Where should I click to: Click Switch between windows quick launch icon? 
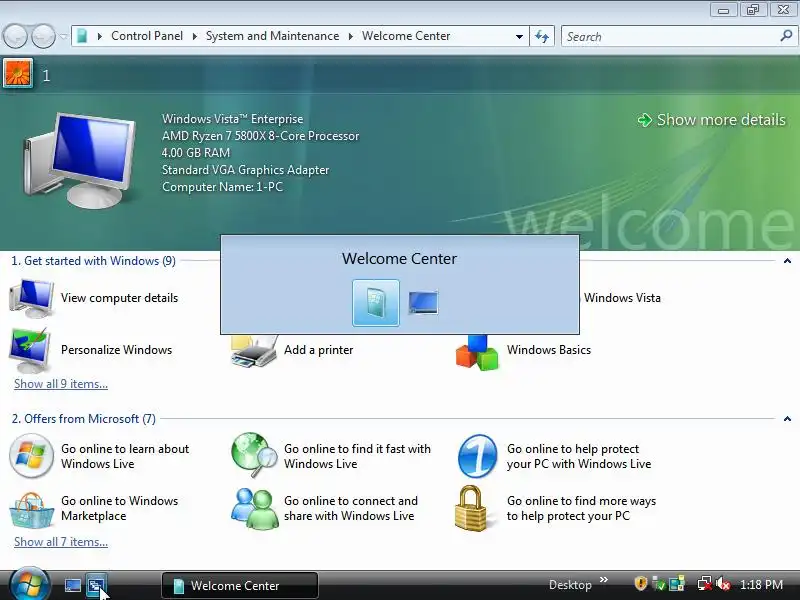coord(96,585)
